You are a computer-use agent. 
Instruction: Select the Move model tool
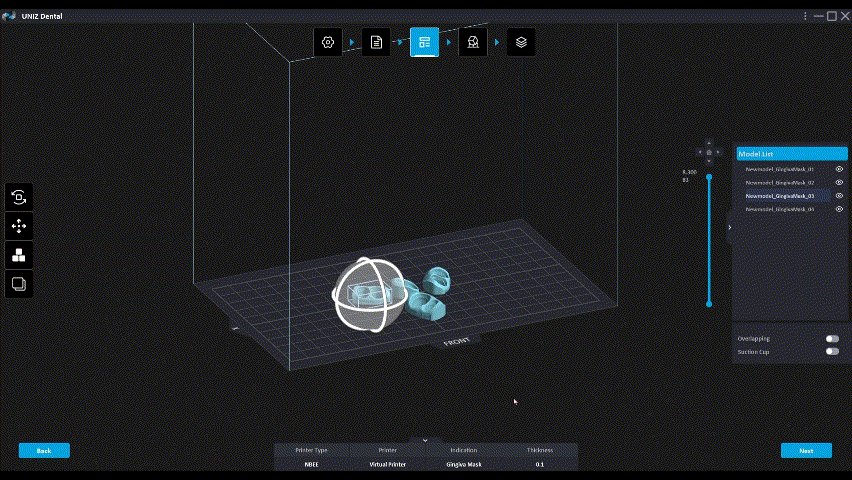19,226
